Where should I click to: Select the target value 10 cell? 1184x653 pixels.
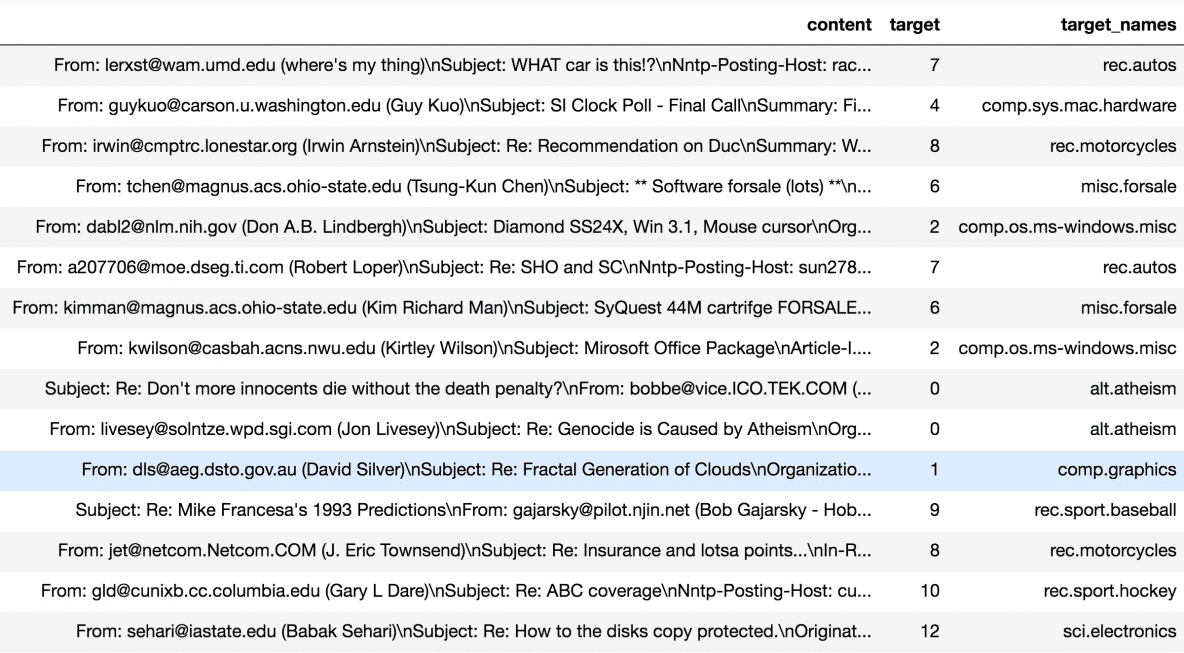point(929,591)
